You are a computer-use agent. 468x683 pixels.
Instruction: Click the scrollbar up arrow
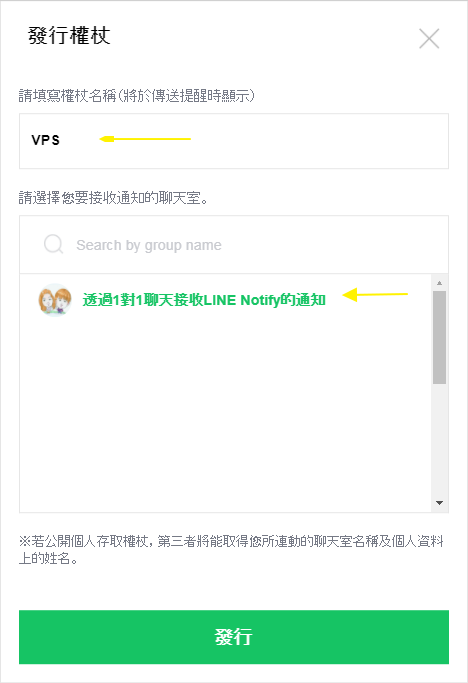(x=439, y=283)
